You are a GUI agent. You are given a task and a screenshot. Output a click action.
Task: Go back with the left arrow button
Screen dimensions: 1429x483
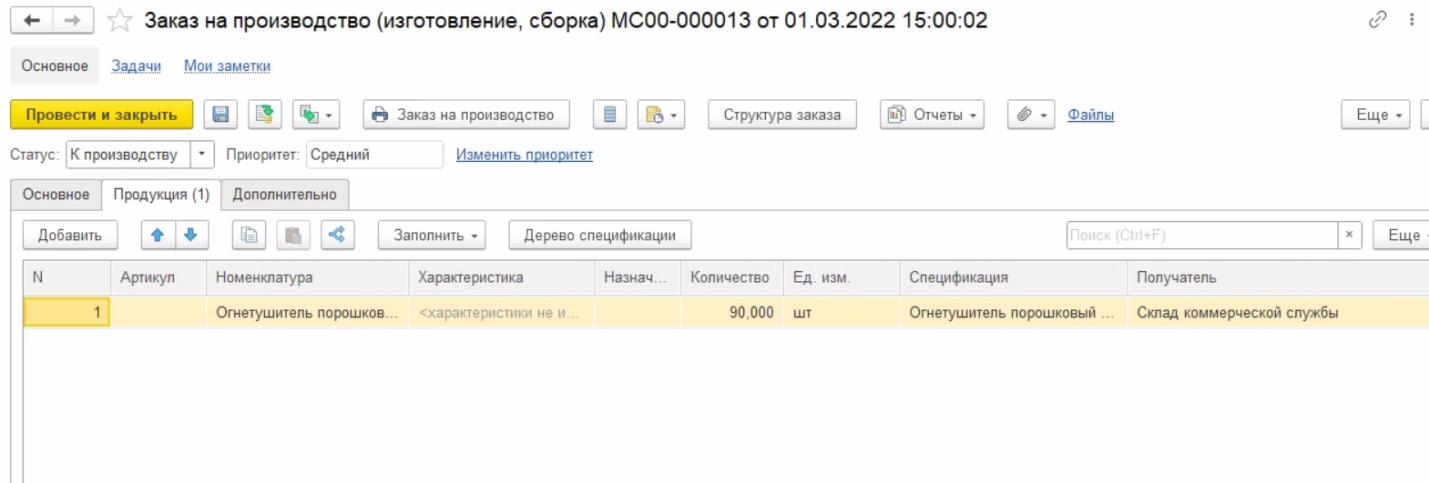[31, 20]
